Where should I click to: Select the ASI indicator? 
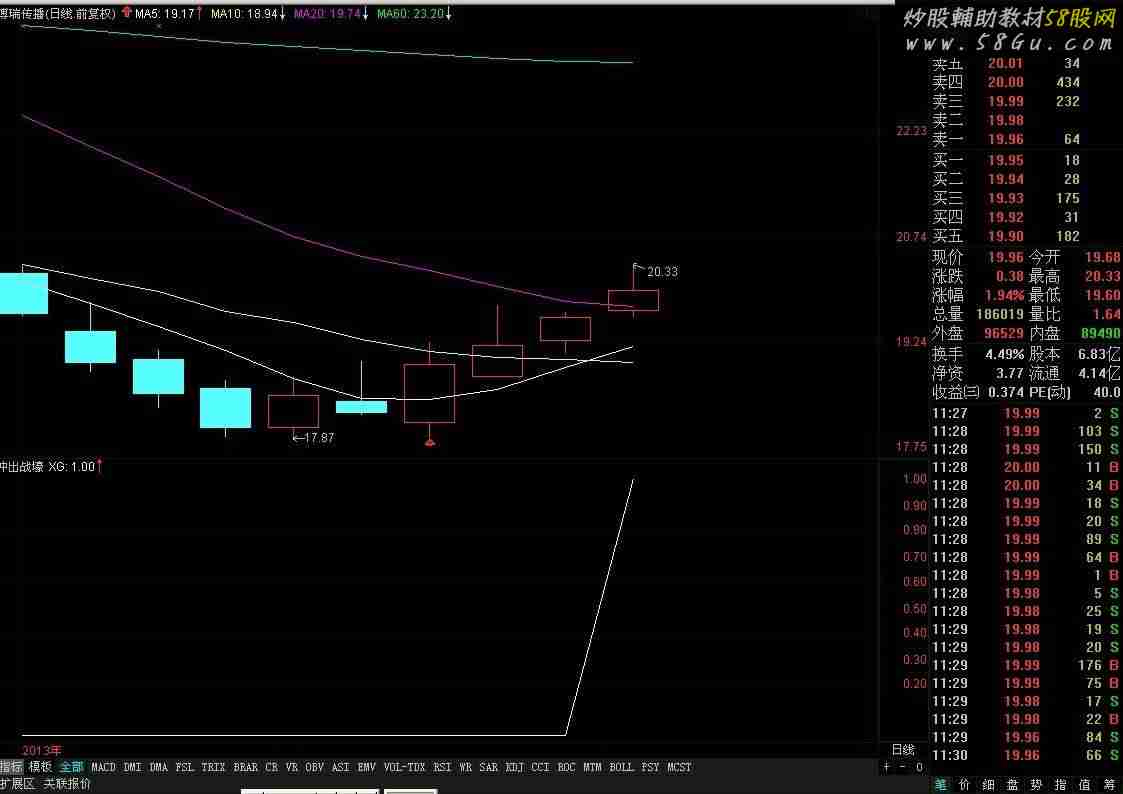pos(341,767)
